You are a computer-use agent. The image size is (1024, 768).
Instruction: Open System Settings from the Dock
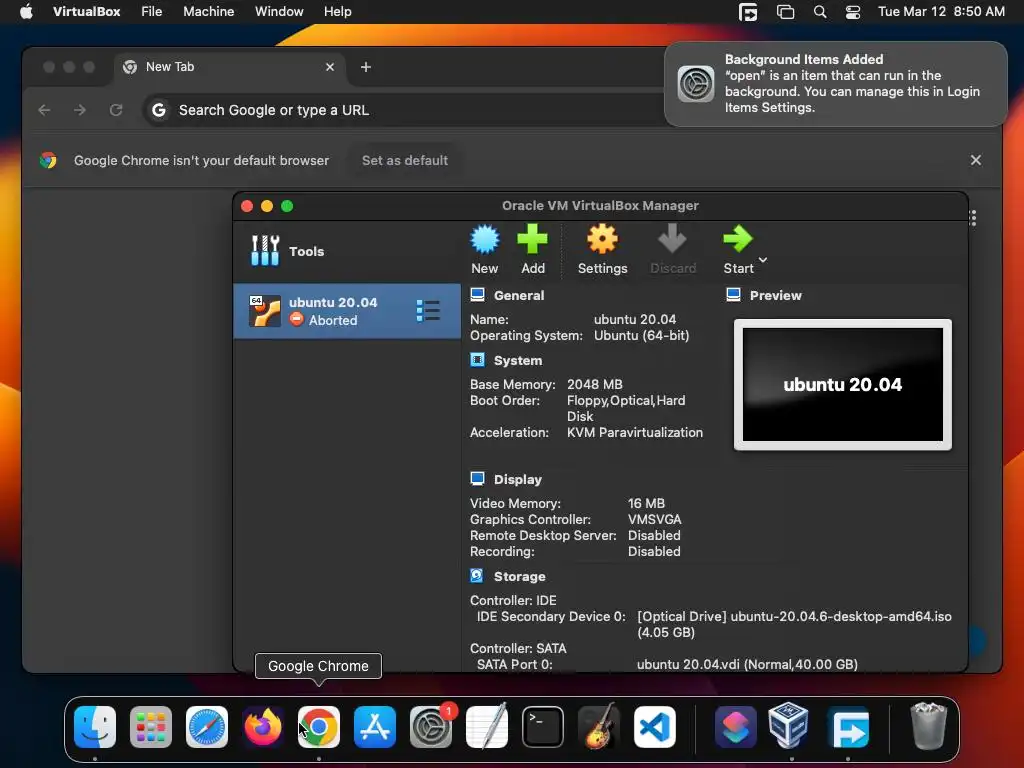[431, 727]
